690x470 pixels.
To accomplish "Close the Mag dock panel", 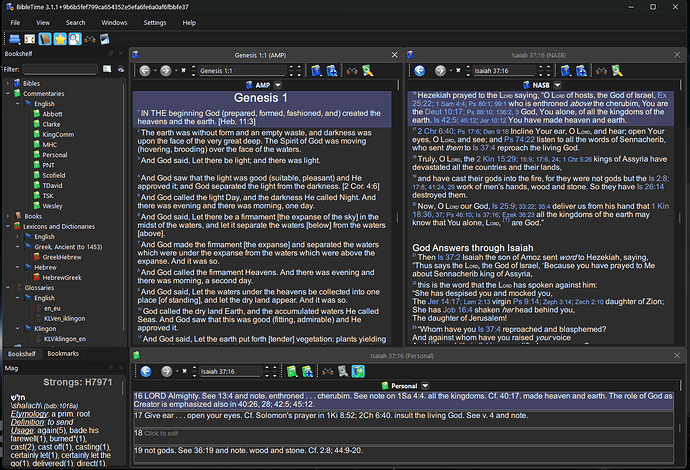I will 121,368.
